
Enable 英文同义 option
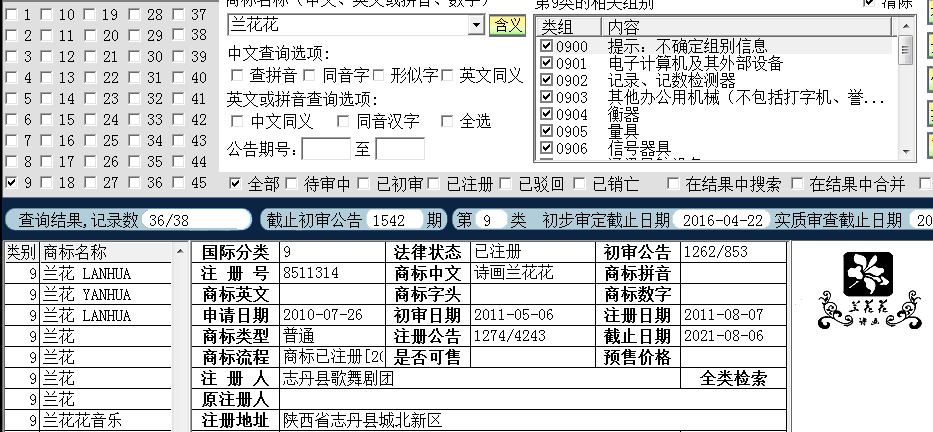[447, 75]
